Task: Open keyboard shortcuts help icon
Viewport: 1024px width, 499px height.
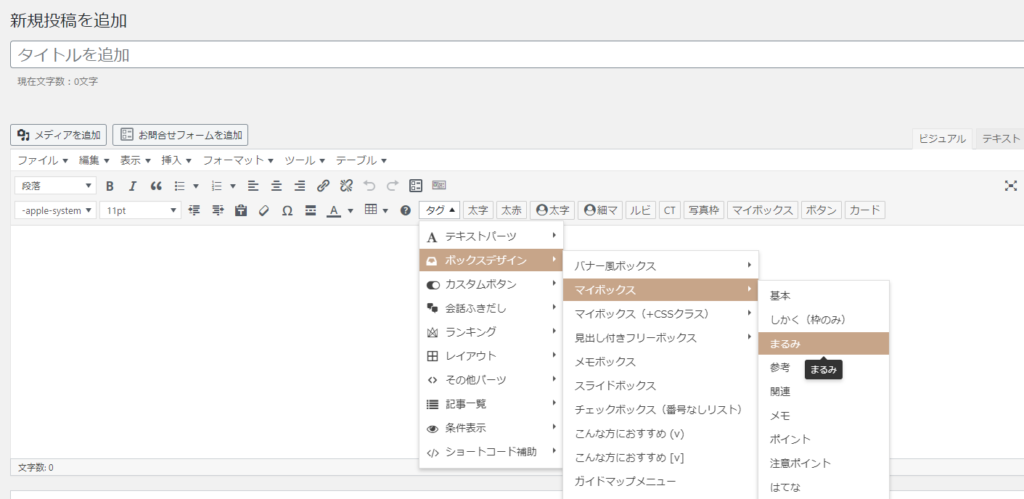Action: [406, 210]
